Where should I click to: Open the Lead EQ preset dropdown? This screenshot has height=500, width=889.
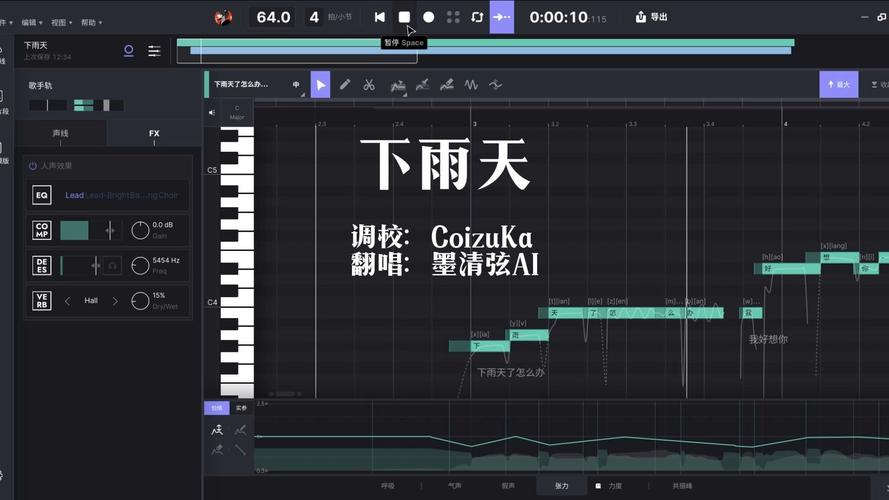121,195
